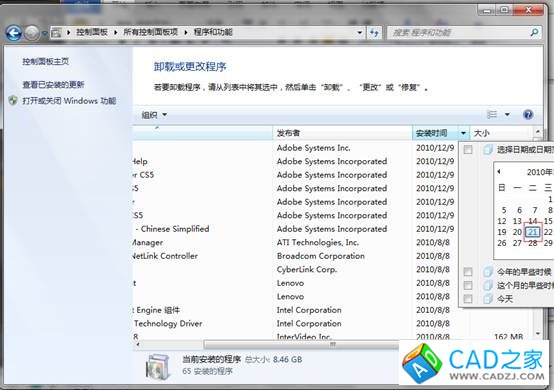Check the 今天 filter checkbox
This screenshot has height=390, width=554.
point(468,299)
